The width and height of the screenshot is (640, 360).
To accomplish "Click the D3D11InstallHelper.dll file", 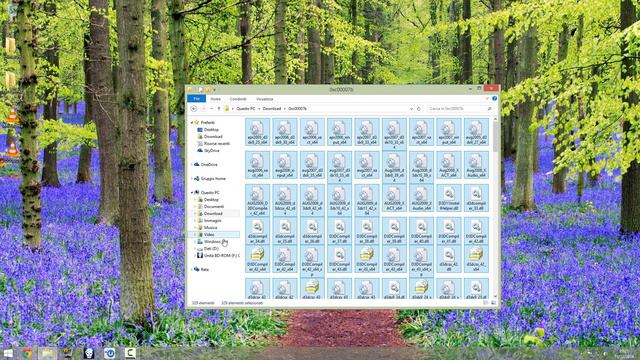I will coord(449,198).
